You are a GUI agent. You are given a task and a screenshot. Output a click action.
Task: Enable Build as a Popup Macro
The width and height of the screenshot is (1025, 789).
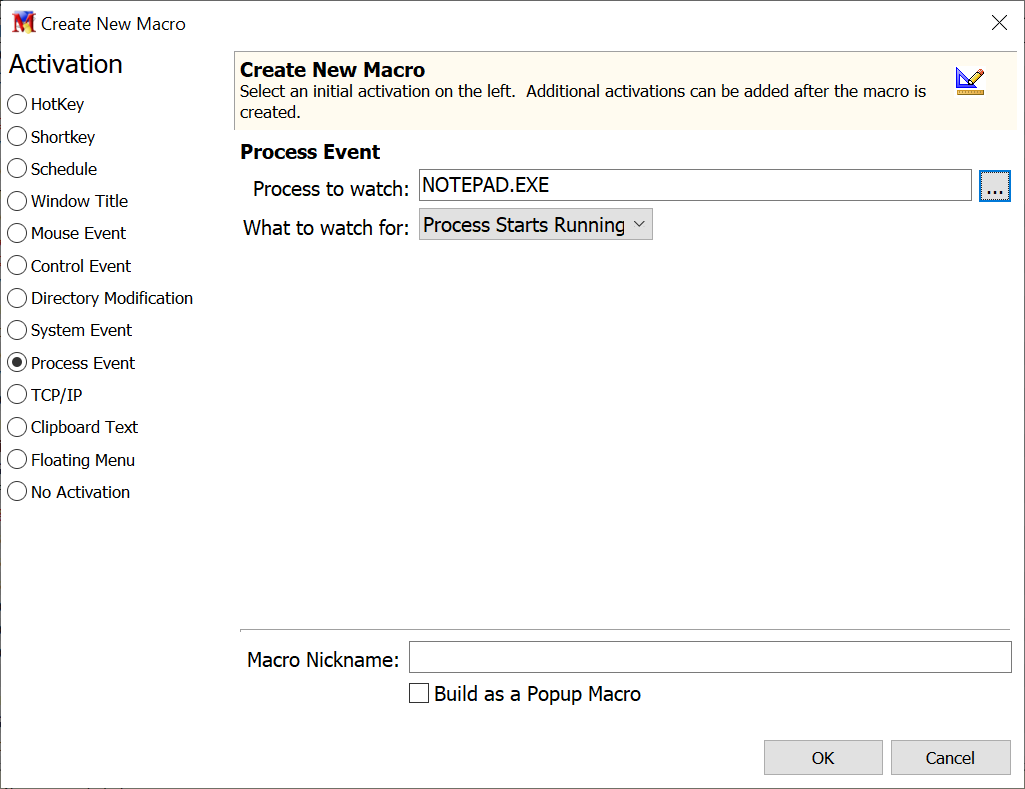coord(420,694)
